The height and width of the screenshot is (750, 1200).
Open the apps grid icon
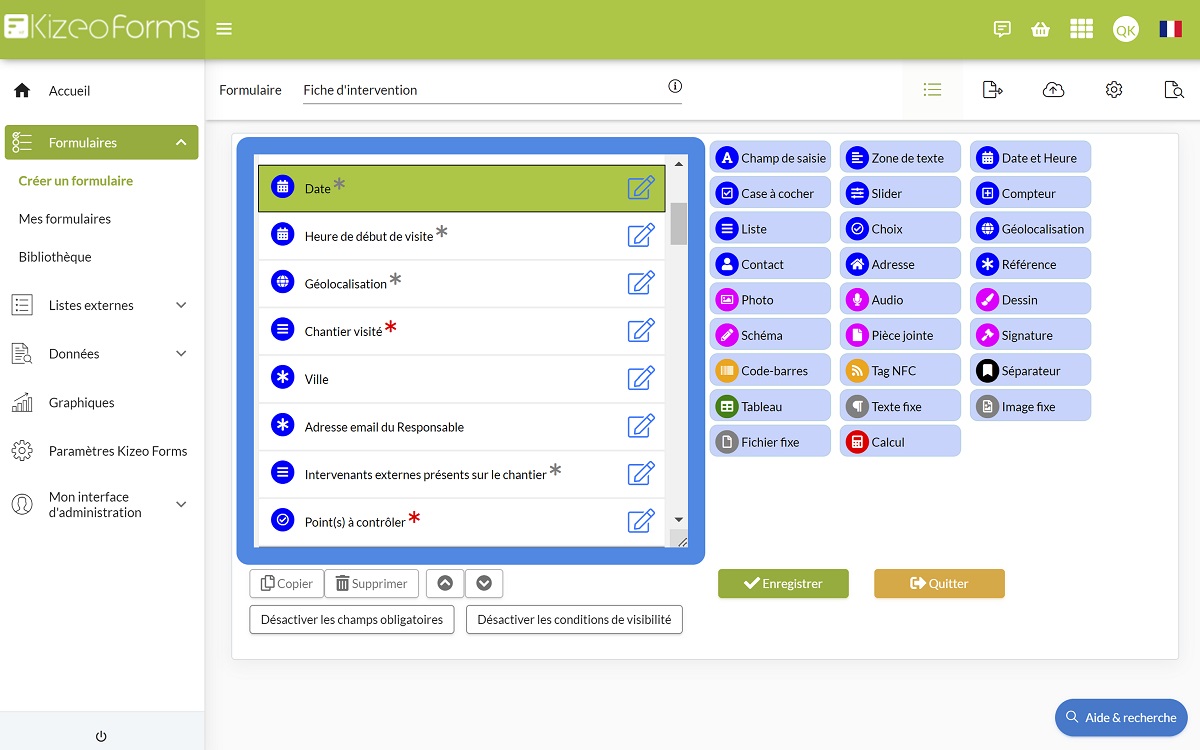(1081, 29)
